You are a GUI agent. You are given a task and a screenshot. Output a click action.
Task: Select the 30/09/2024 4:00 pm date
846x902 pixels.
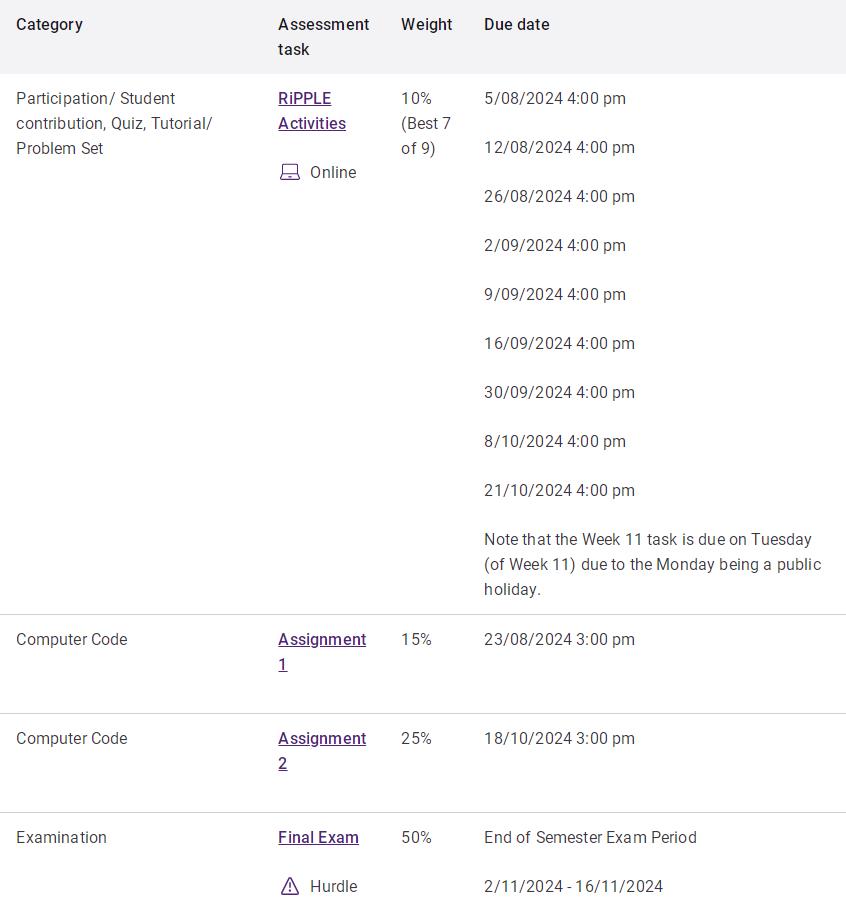pos(560,392)
